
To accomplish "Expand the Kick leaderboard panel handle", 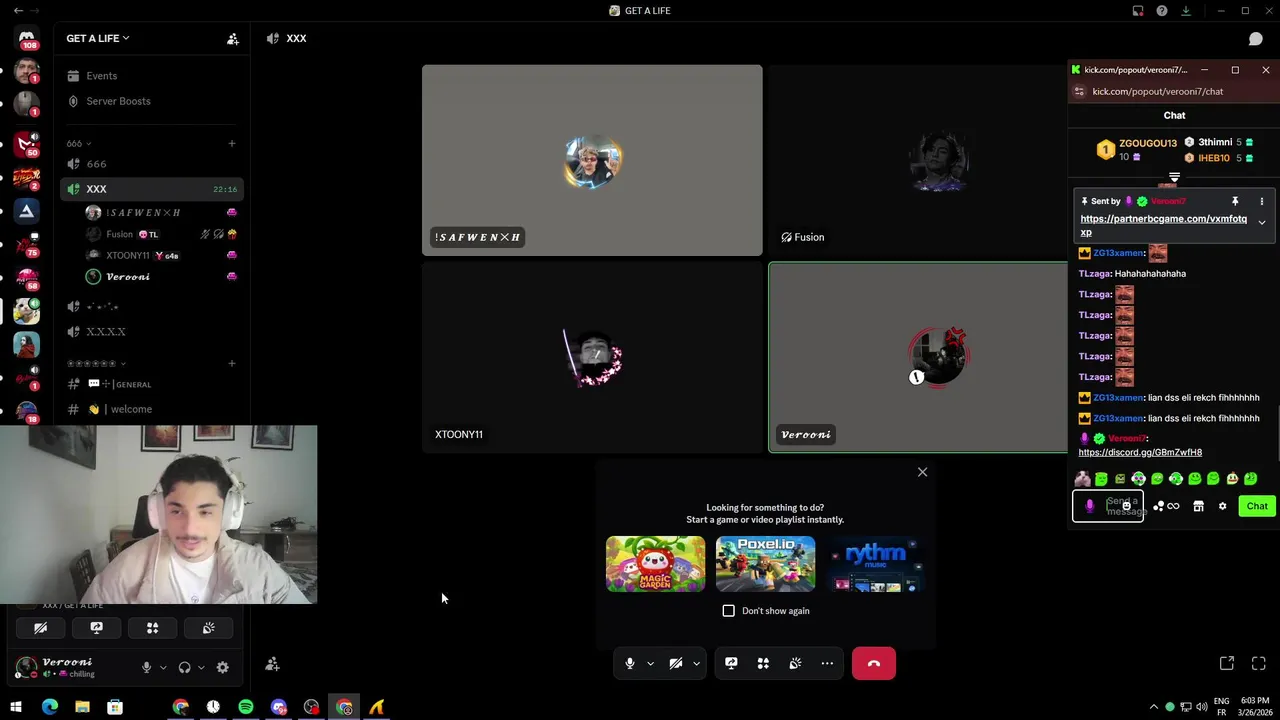I will [1174, 178].
